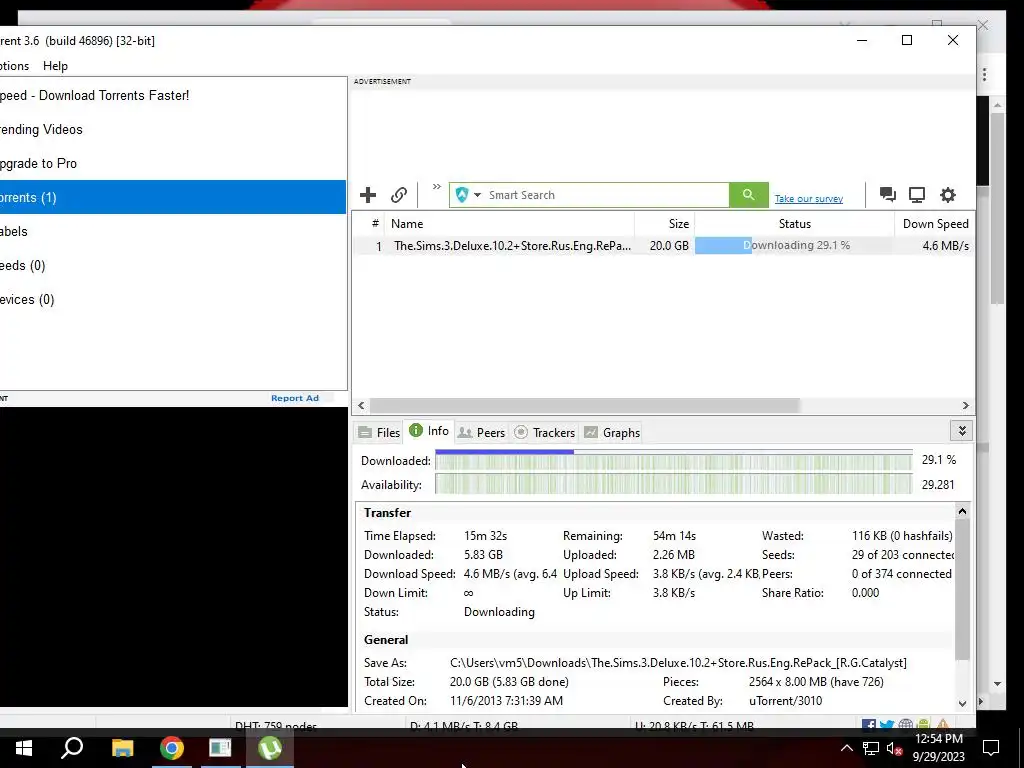
Task: Open Preferences with the gear icon
Action: coord(948,195)
